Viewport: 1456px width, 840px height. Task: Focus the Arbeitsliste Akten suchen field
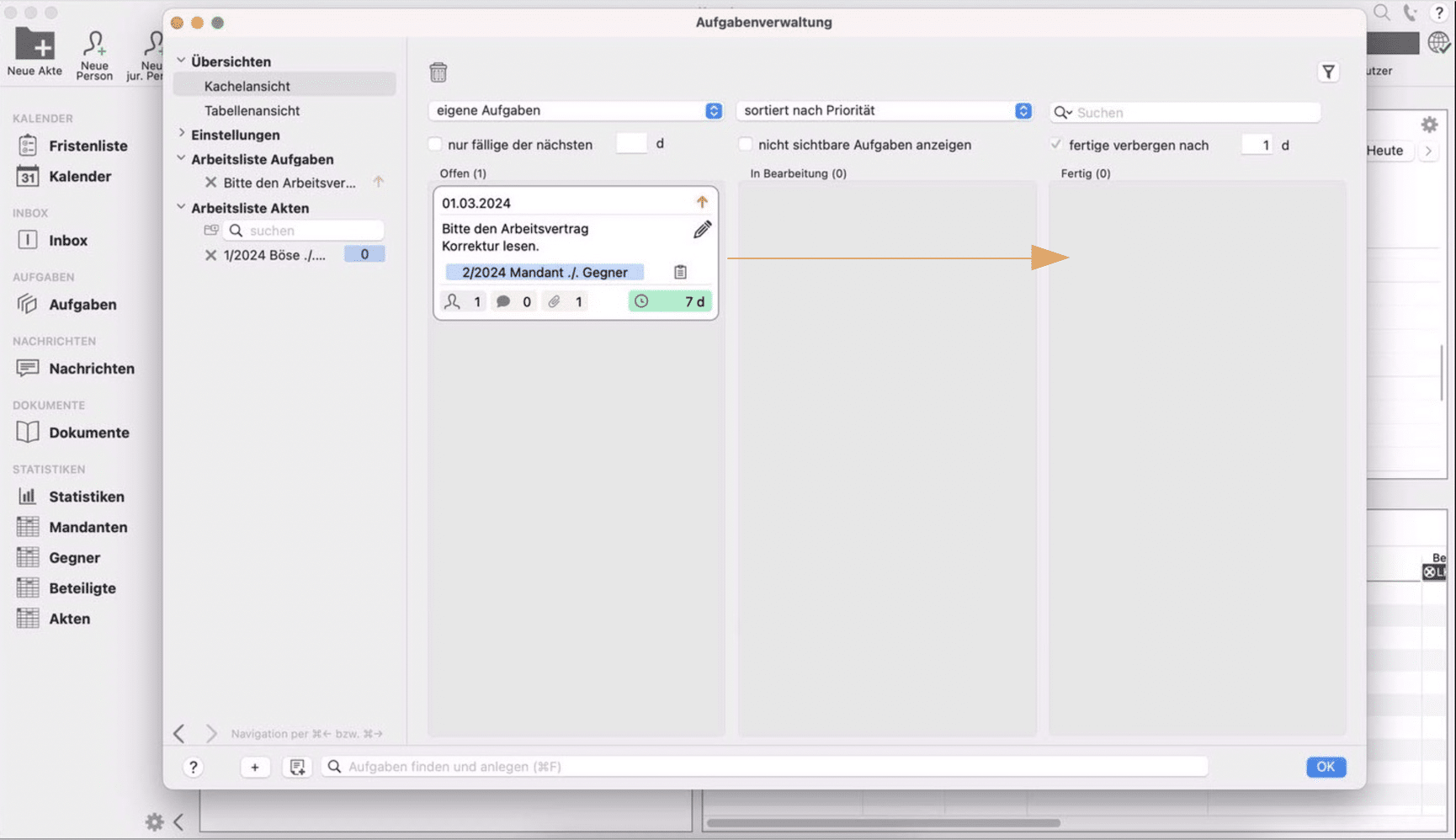click(x=304, y=230)
